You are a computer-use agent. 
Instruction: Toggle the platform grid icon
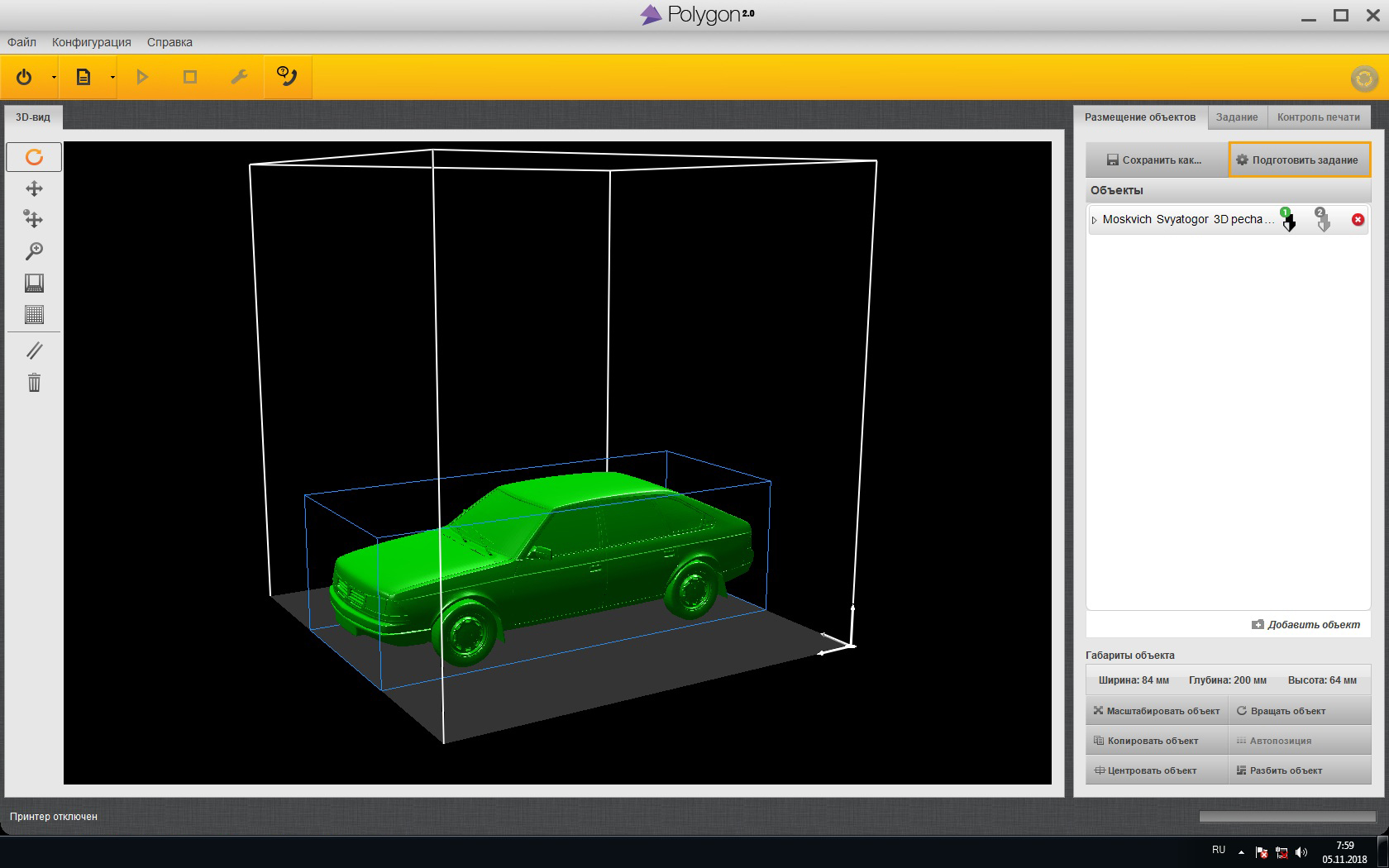point(34,314)
